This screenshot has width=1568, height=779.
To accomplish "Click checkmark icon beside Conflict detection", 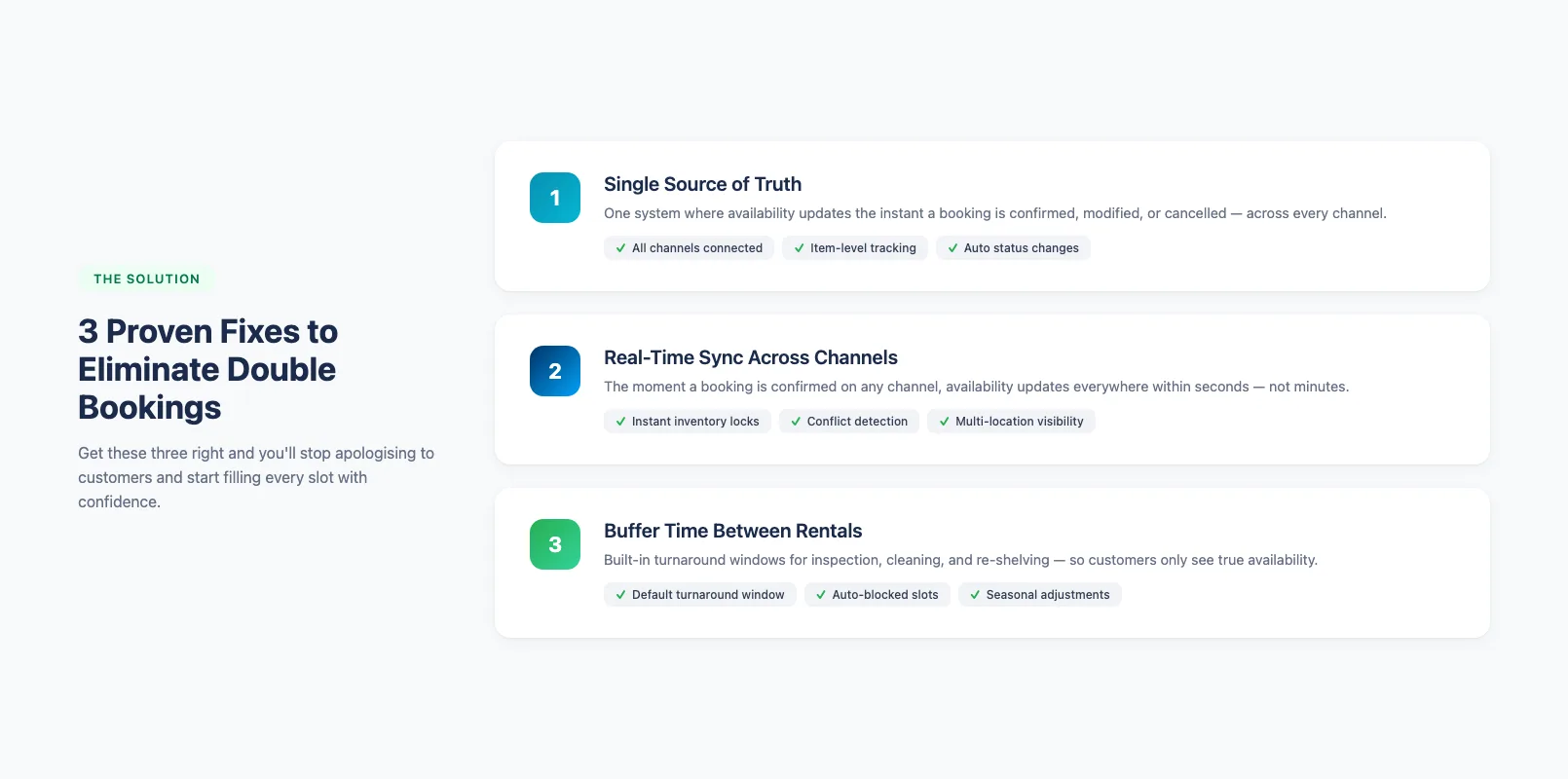I will 796,422.
